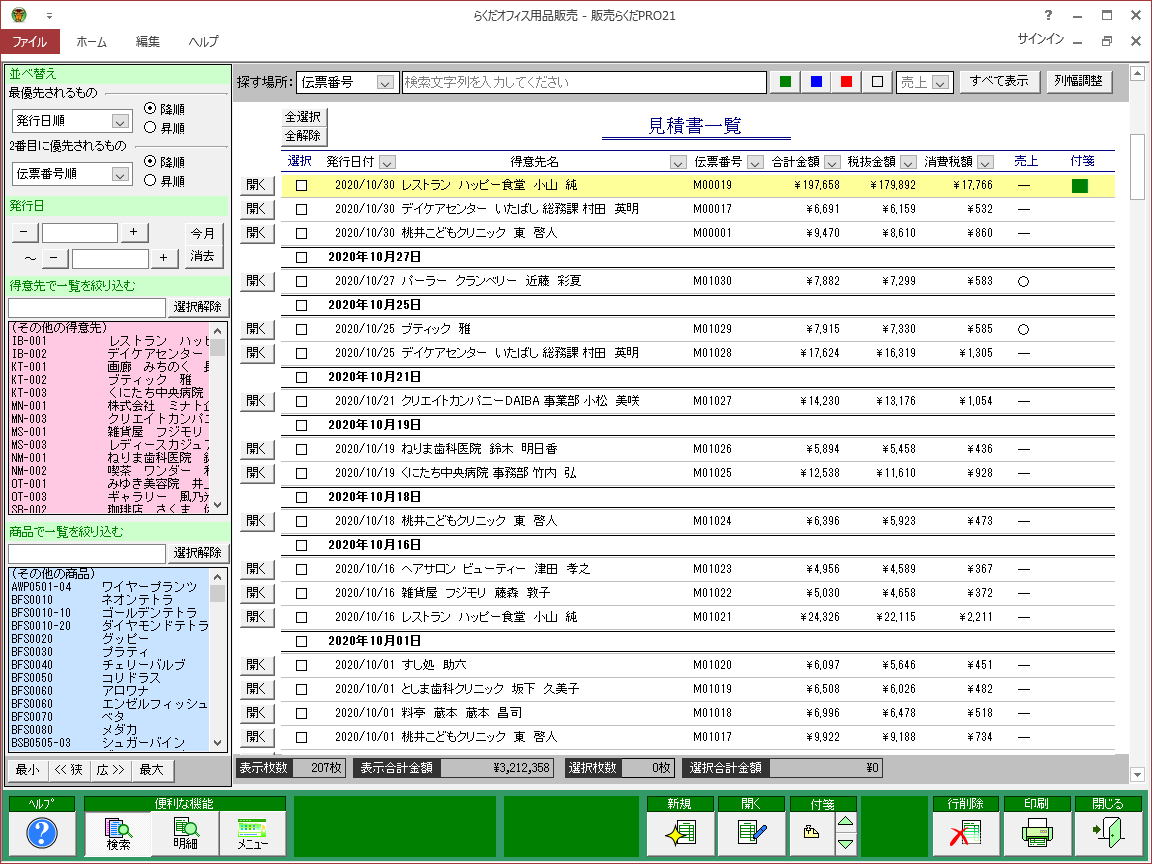Select checkbox for M01027 row
The width and height of the screenshot is (1152, 864).
point(301,401)
